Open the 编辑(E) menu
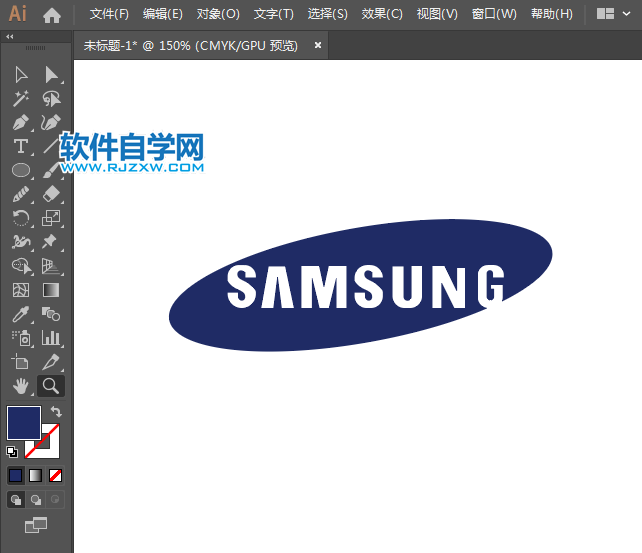The image size is (642, 553). point(163,14)
